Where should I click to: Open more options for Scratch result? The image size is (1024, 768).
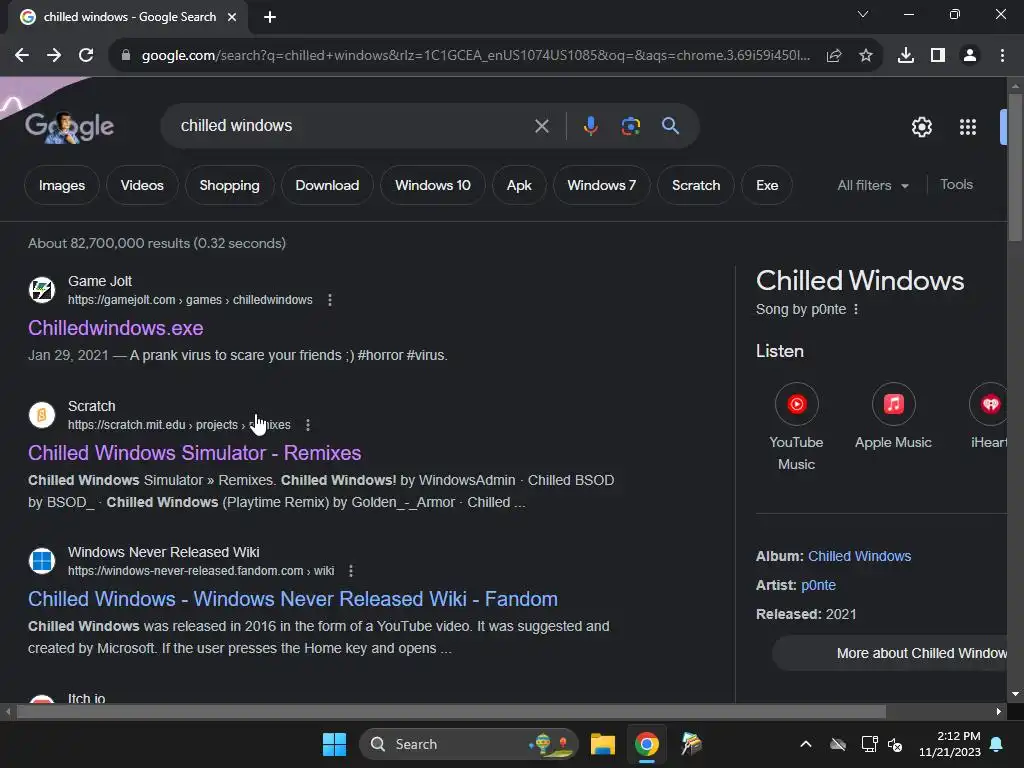[308, 424]
